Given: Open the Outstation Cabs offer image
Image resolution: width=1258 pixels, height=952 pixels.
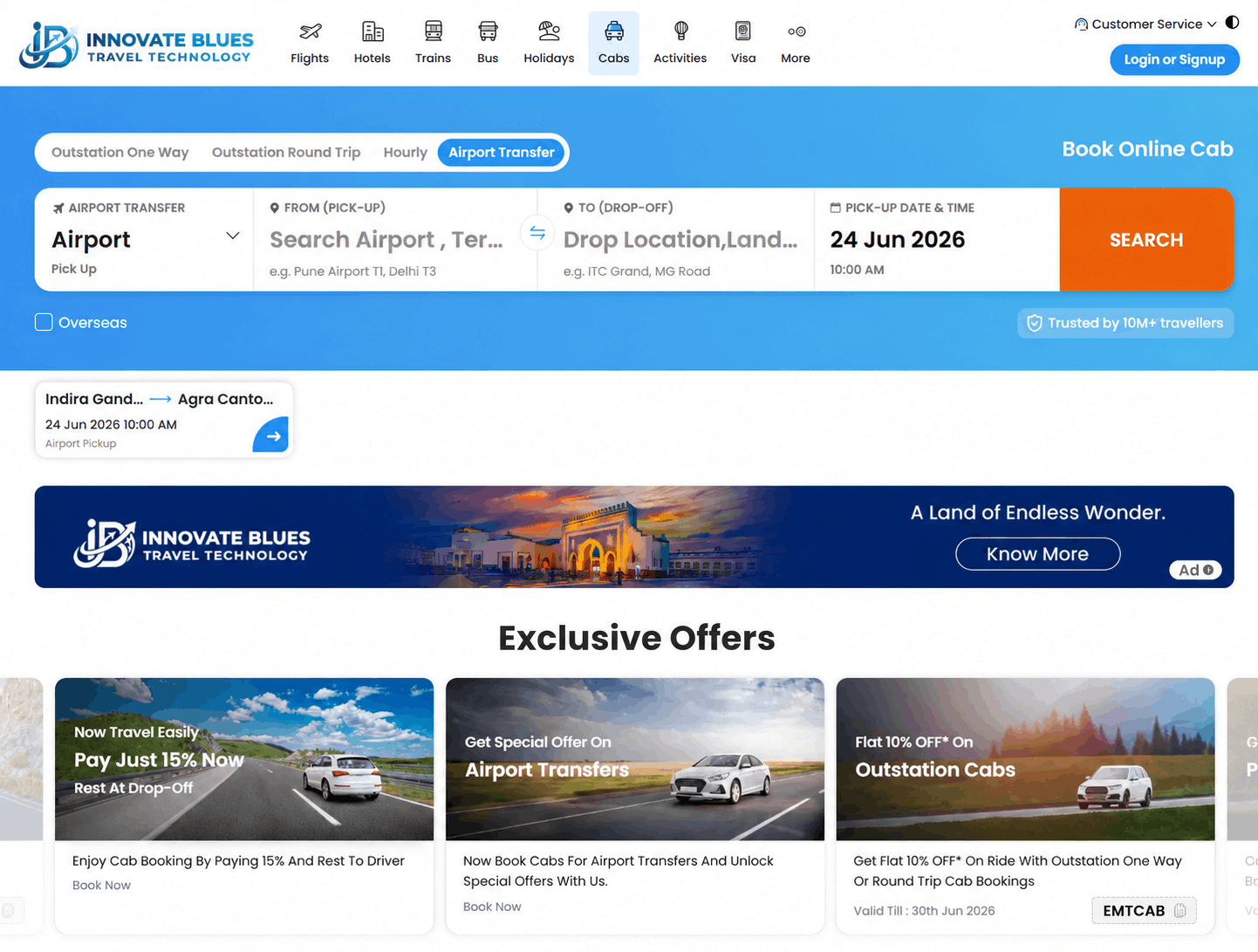Looking at the screenshot, I should click(1025, 759).
